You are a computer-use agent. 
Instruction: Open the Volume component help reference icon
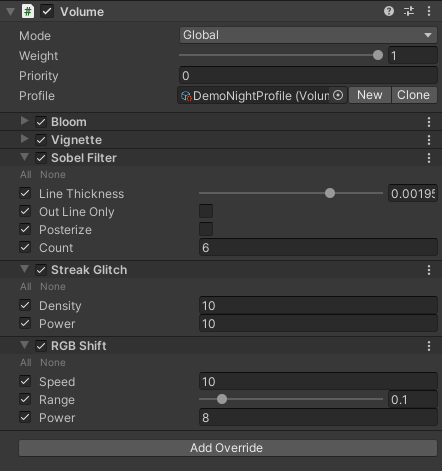389,11
